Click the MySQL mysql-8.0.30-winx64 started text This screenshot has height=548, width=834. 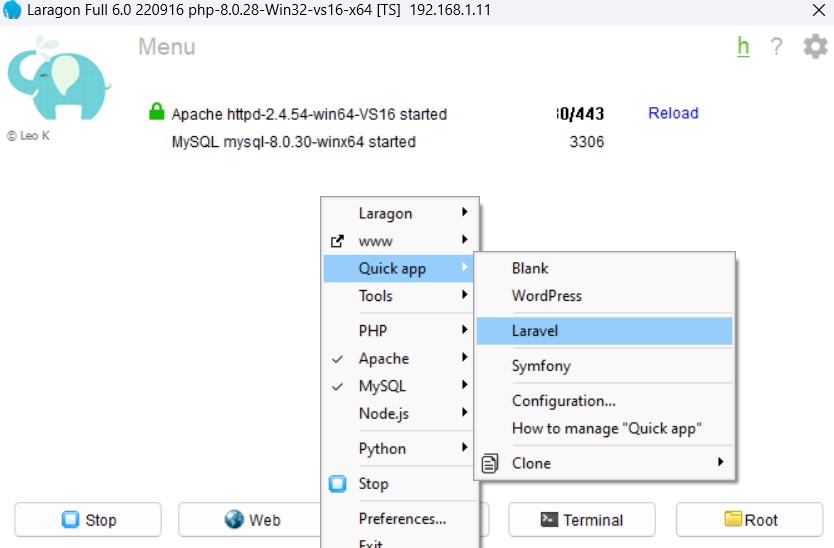click(294, 142)
